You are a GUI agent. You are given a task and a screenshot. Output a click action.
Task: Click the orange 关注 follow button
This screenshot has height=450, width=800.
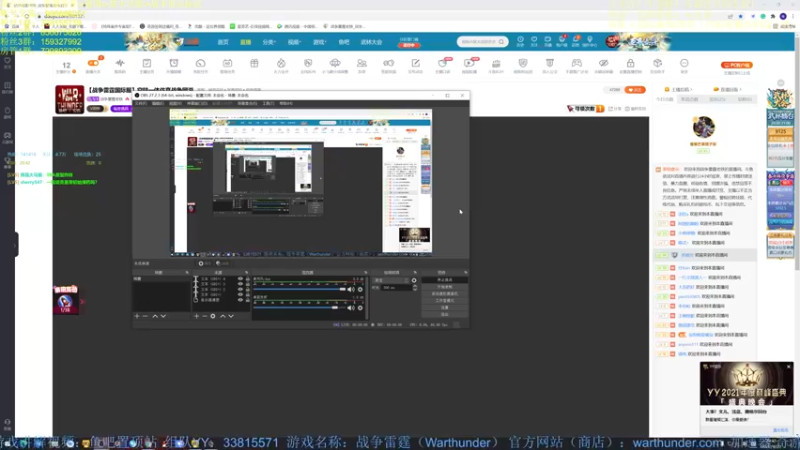point(635,90)
